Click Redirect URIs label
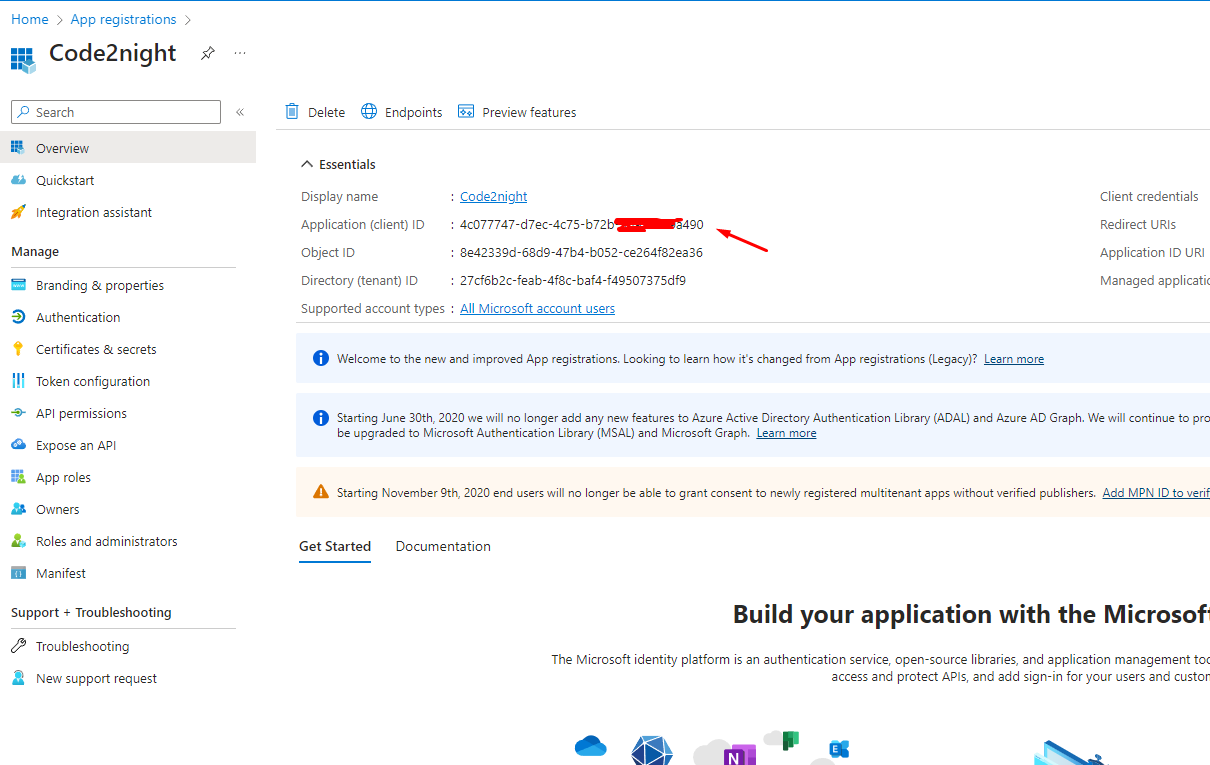 (1138, 225)
